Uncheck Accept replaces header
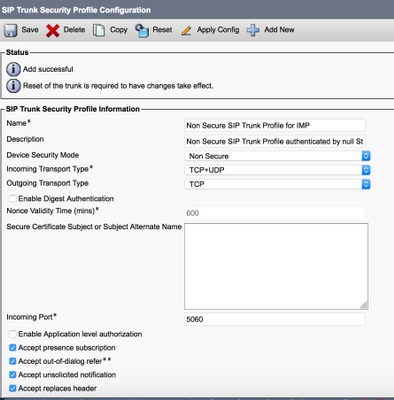The image size is (394, 400). coord(13,388)
